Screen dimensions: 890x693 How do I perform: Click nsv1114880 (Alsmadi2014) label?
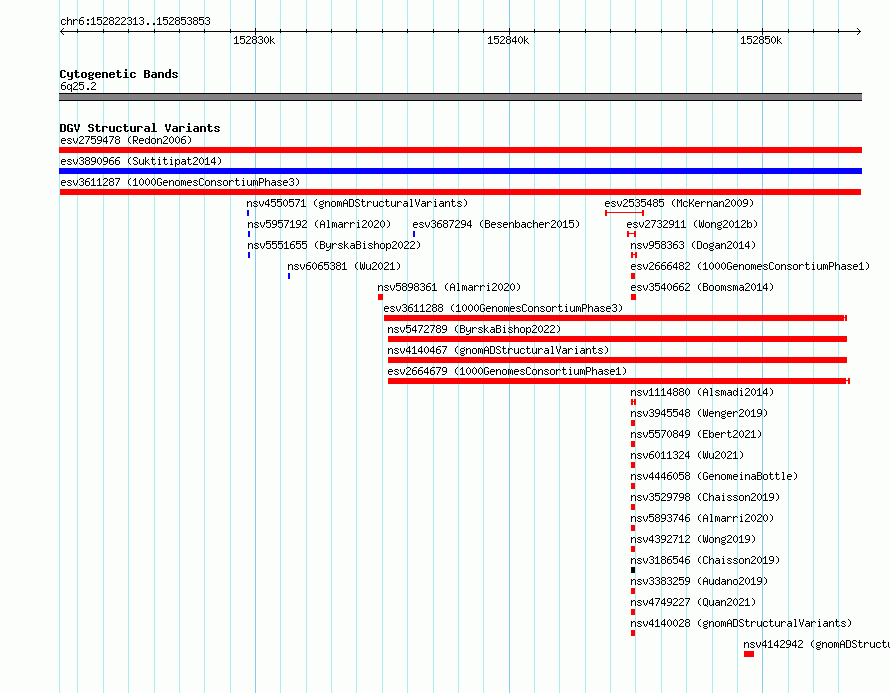(x=702, y=392)
